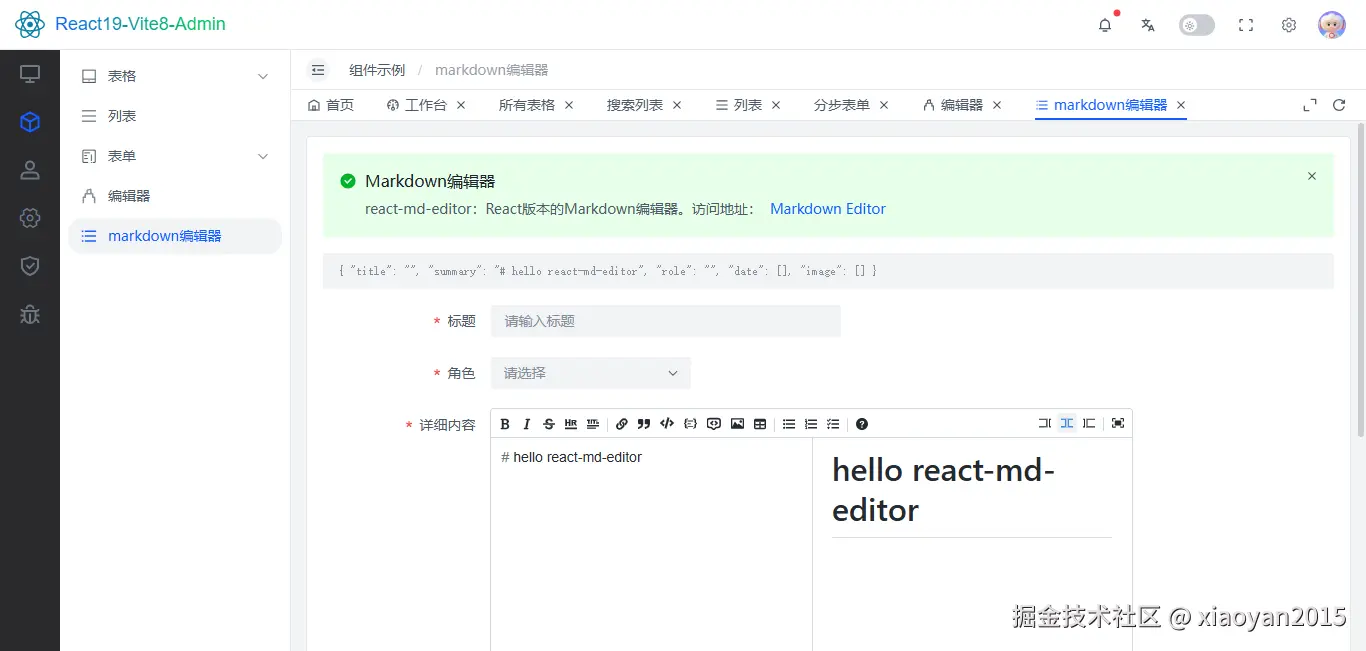Open the bug error sidebar icon

[30, 314]
